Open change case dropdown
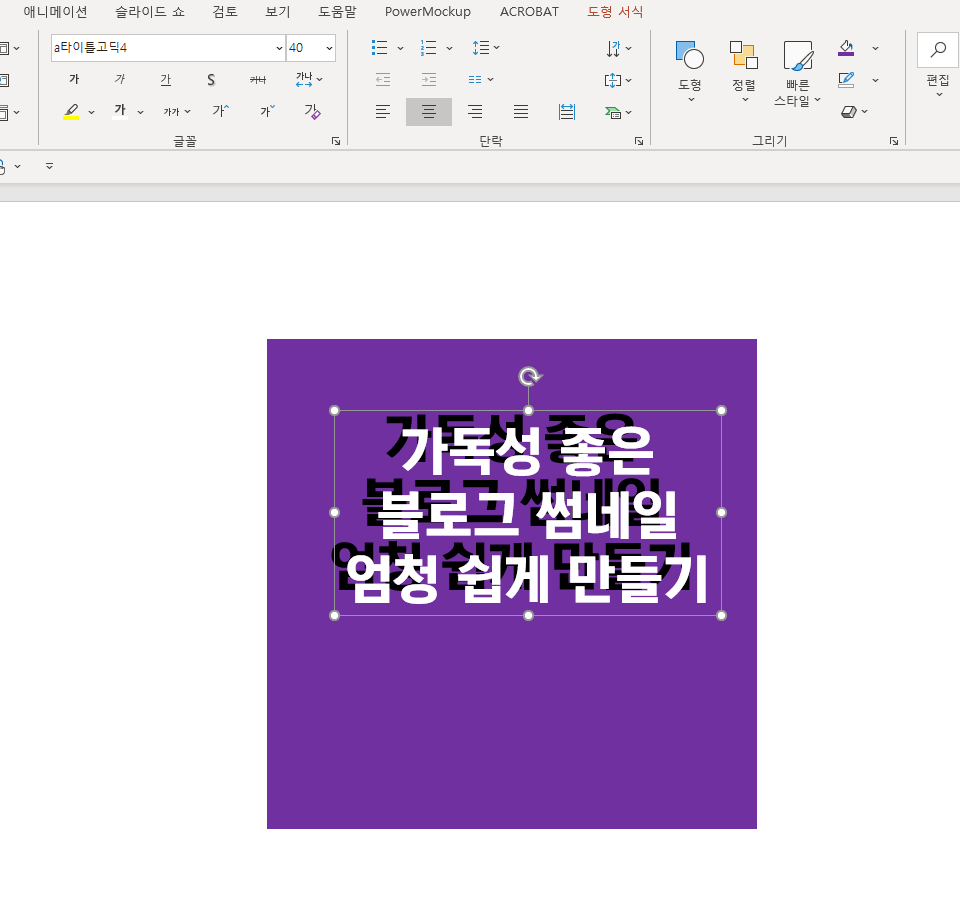 (177, 111)
